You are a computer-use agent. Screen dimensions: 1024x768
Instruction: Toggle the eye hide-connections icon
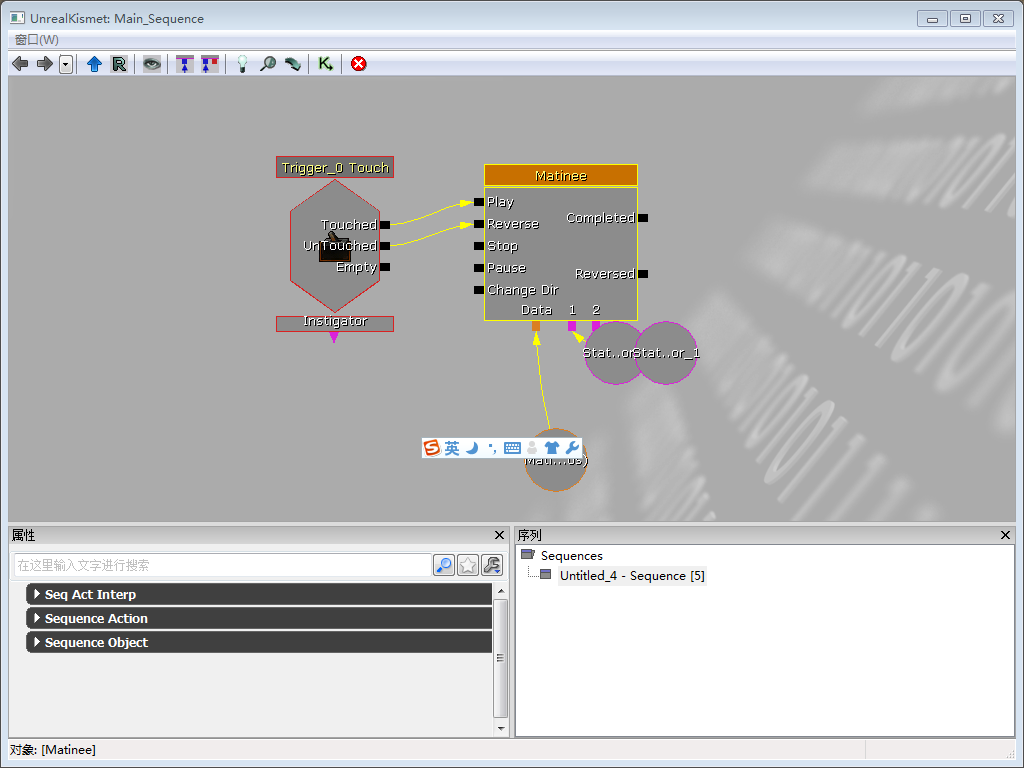(152, 64)
